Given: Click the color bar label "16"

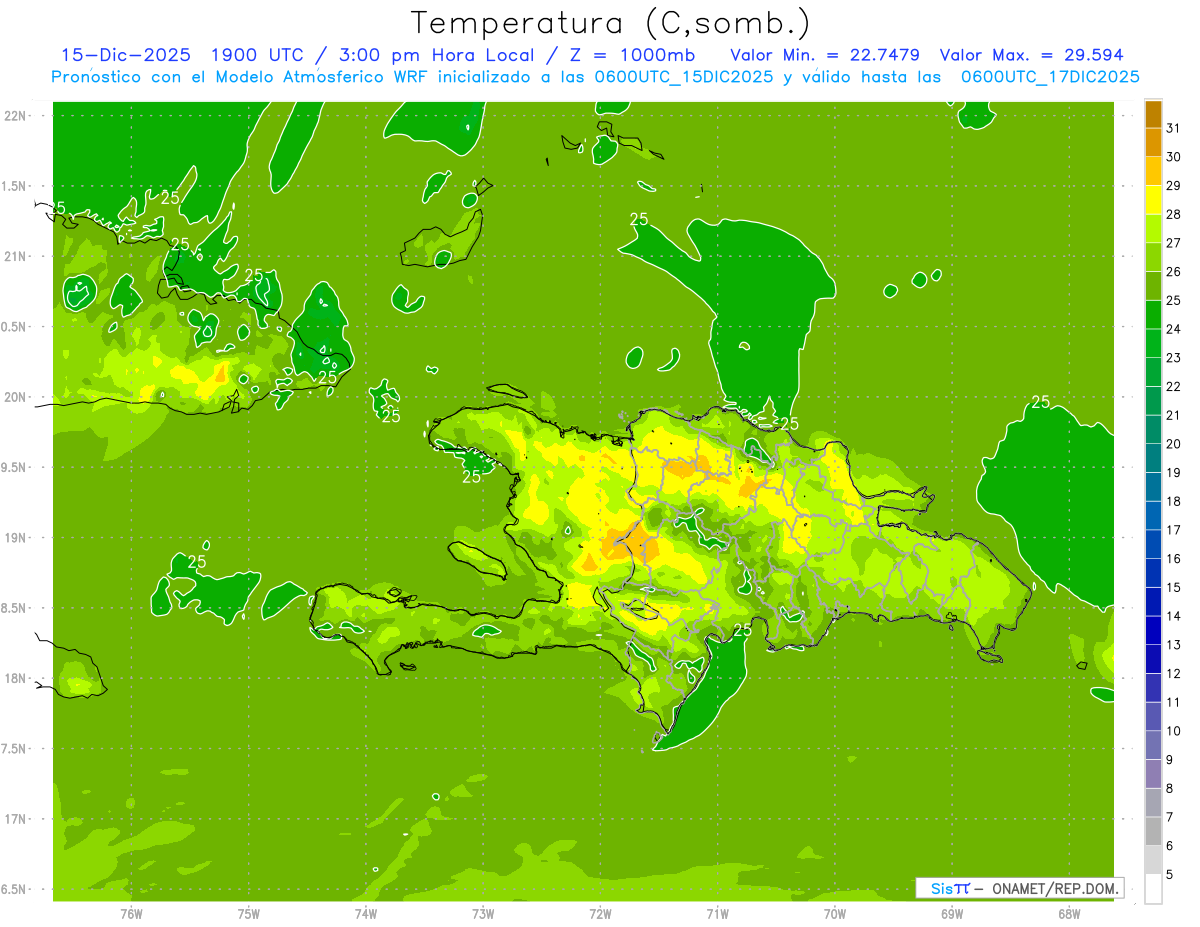Looking at the screenshot, I should (1174, 559).
